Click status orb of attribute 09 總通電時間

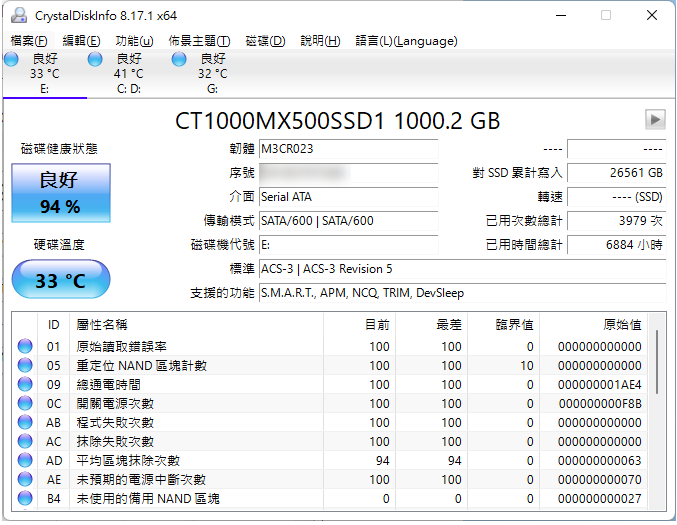tap(25, 384)
